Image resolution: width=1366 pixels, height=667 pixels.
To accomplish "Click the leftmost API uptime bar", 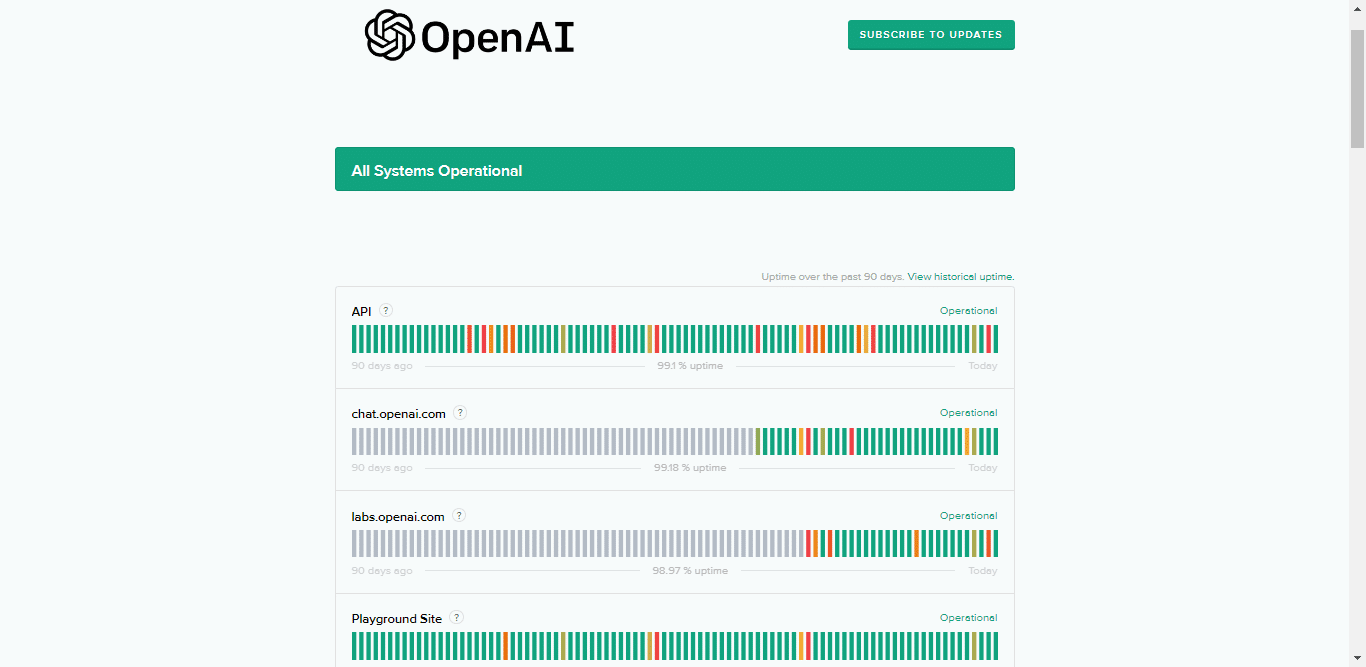I will coord(354,339).
